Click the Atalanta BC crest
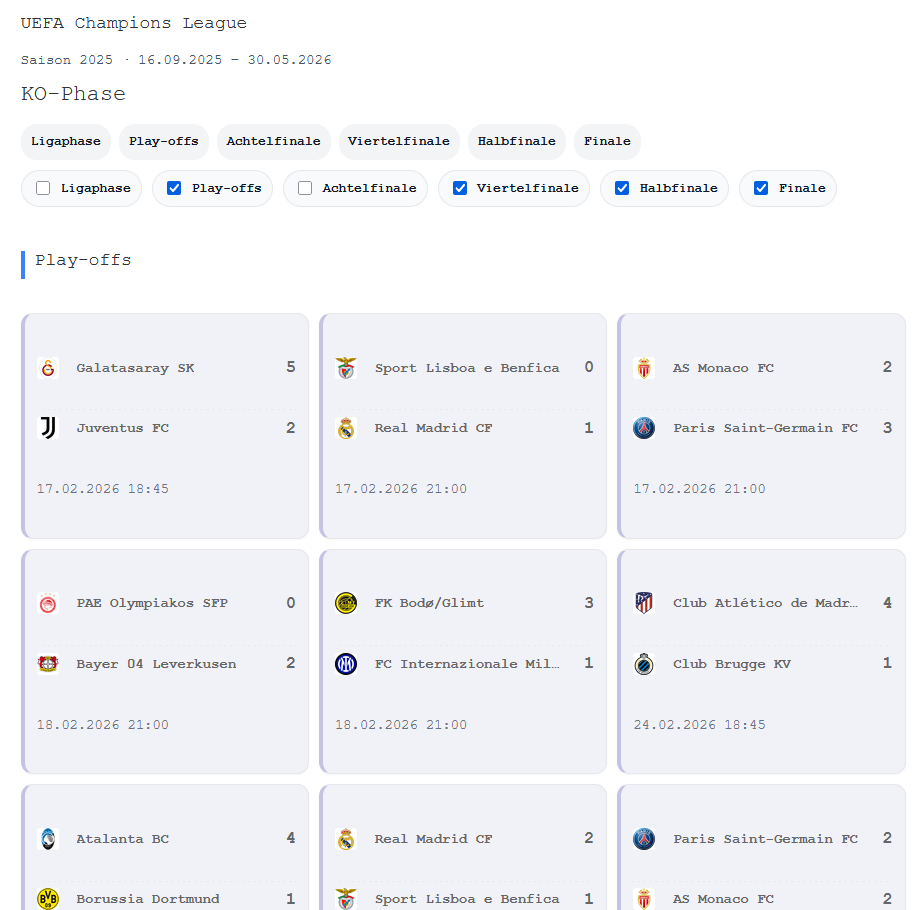The width and height of the screenshot is (914, 910). click(x=48, y=839)
